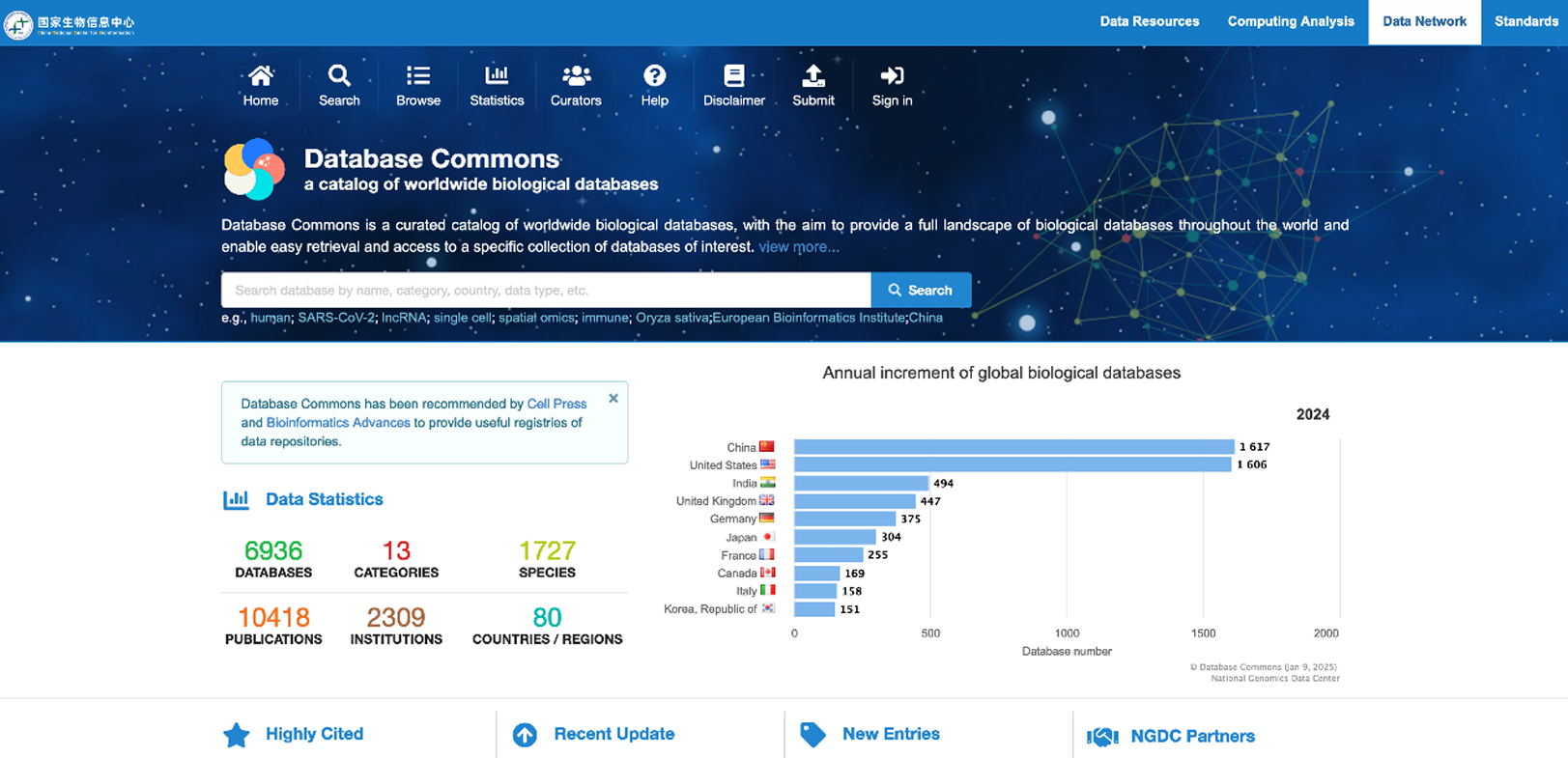Click the Japan flag in the chart
1568x758 pixels.
(767, 537)
